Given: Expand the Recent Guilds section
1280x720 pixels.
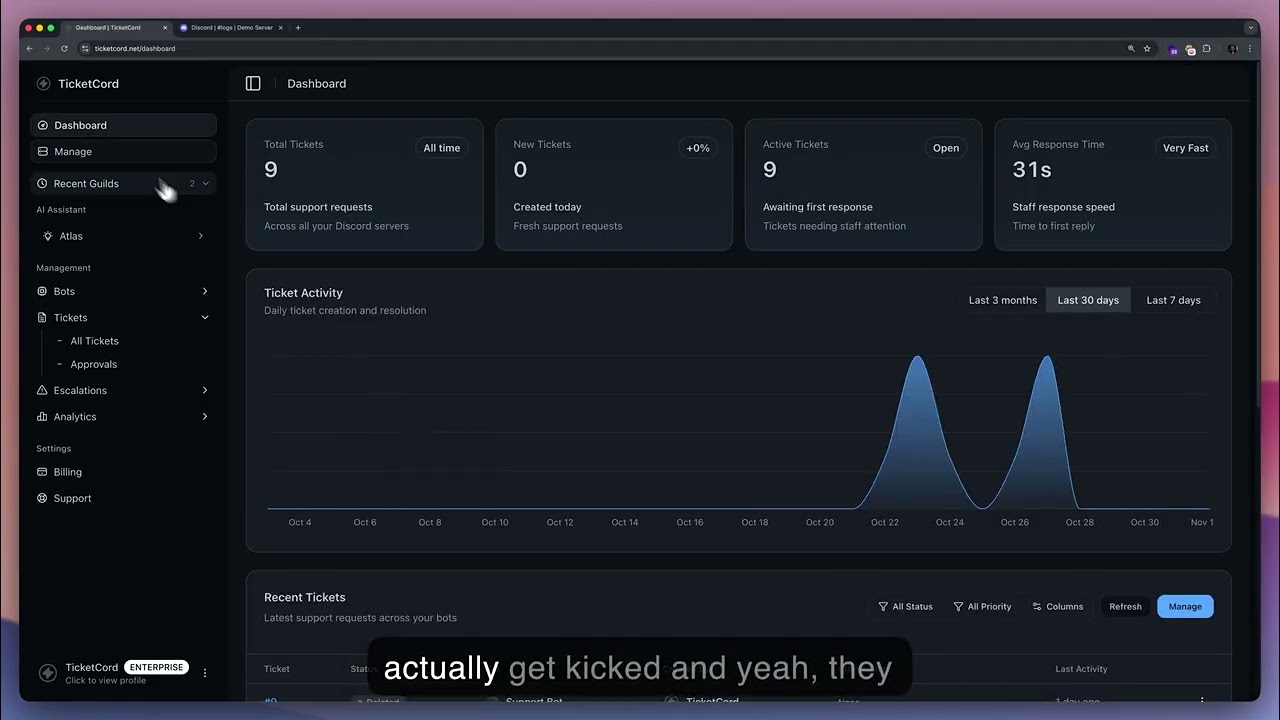Looking at the screenshot, I should 123,184.
